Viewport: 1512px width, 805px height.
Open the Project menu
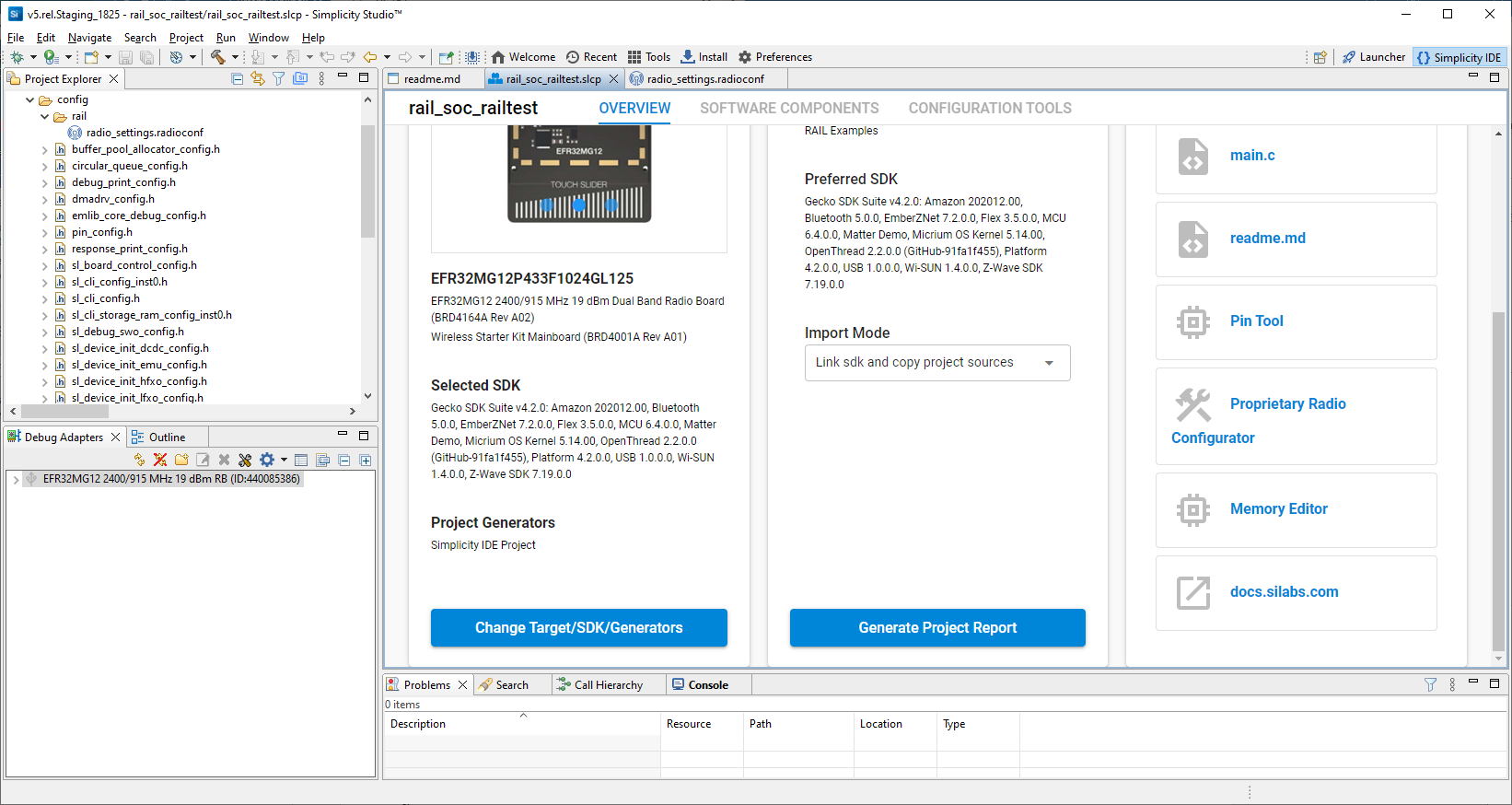186,38
